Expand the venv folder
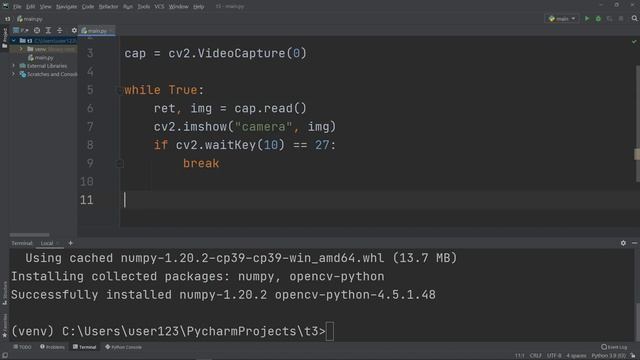This screenshot has height=360, width=640. click(21, 49)
